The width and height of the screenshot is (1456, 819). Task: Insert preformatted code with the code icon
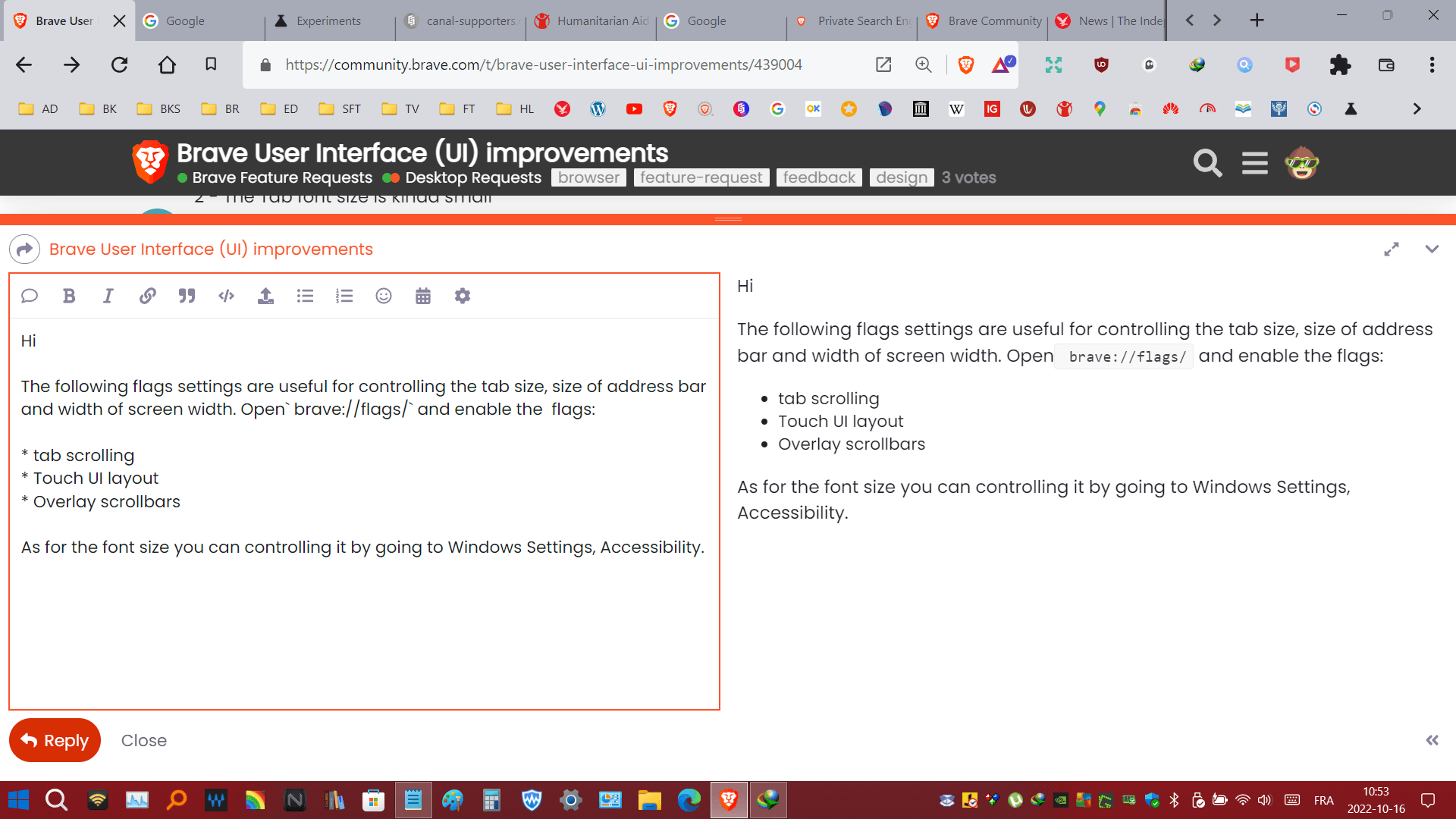pyautogui.click(x=226, y=296)
